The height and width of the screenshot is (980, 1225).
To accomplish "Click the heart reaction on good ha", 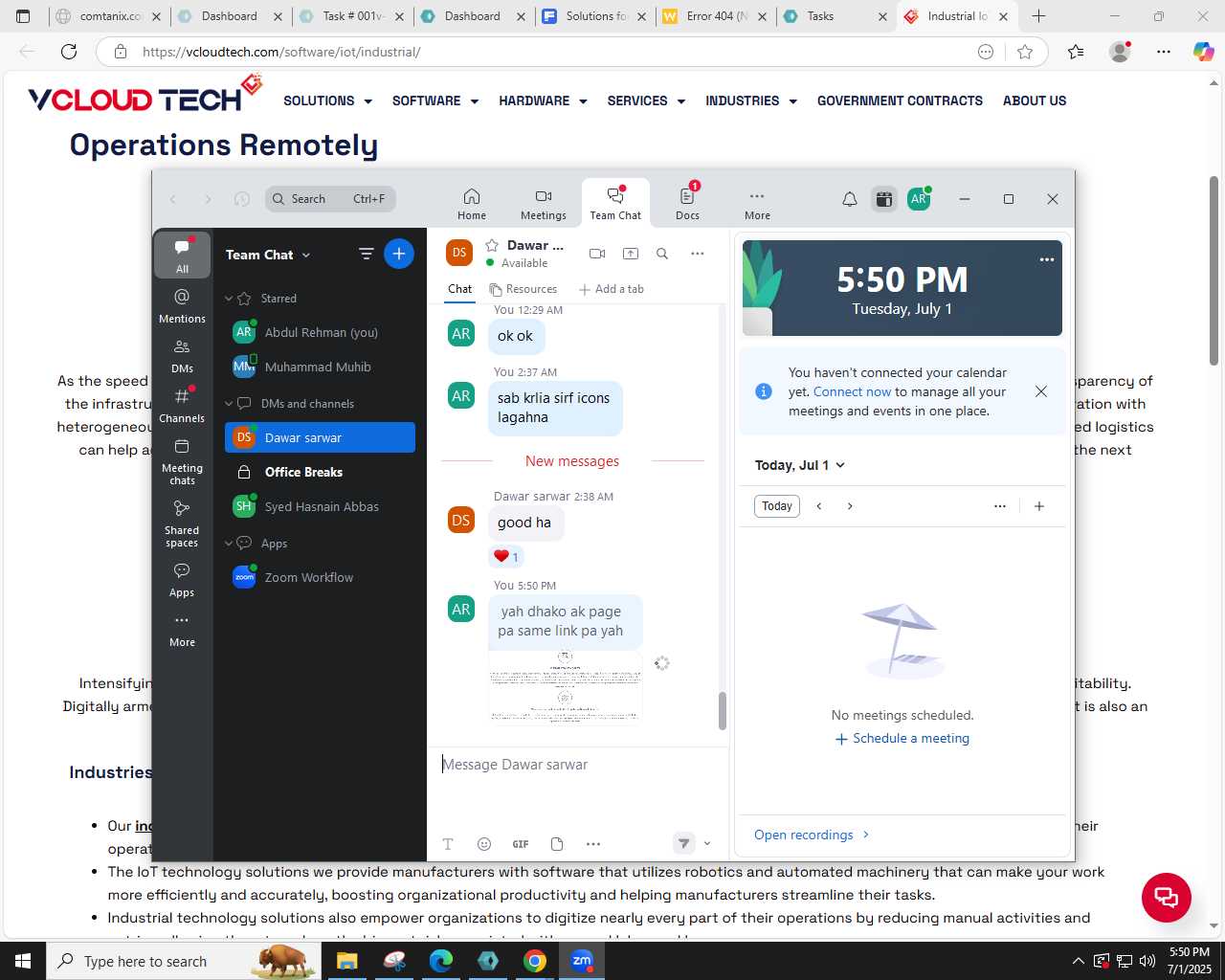I will coord(506,557).
